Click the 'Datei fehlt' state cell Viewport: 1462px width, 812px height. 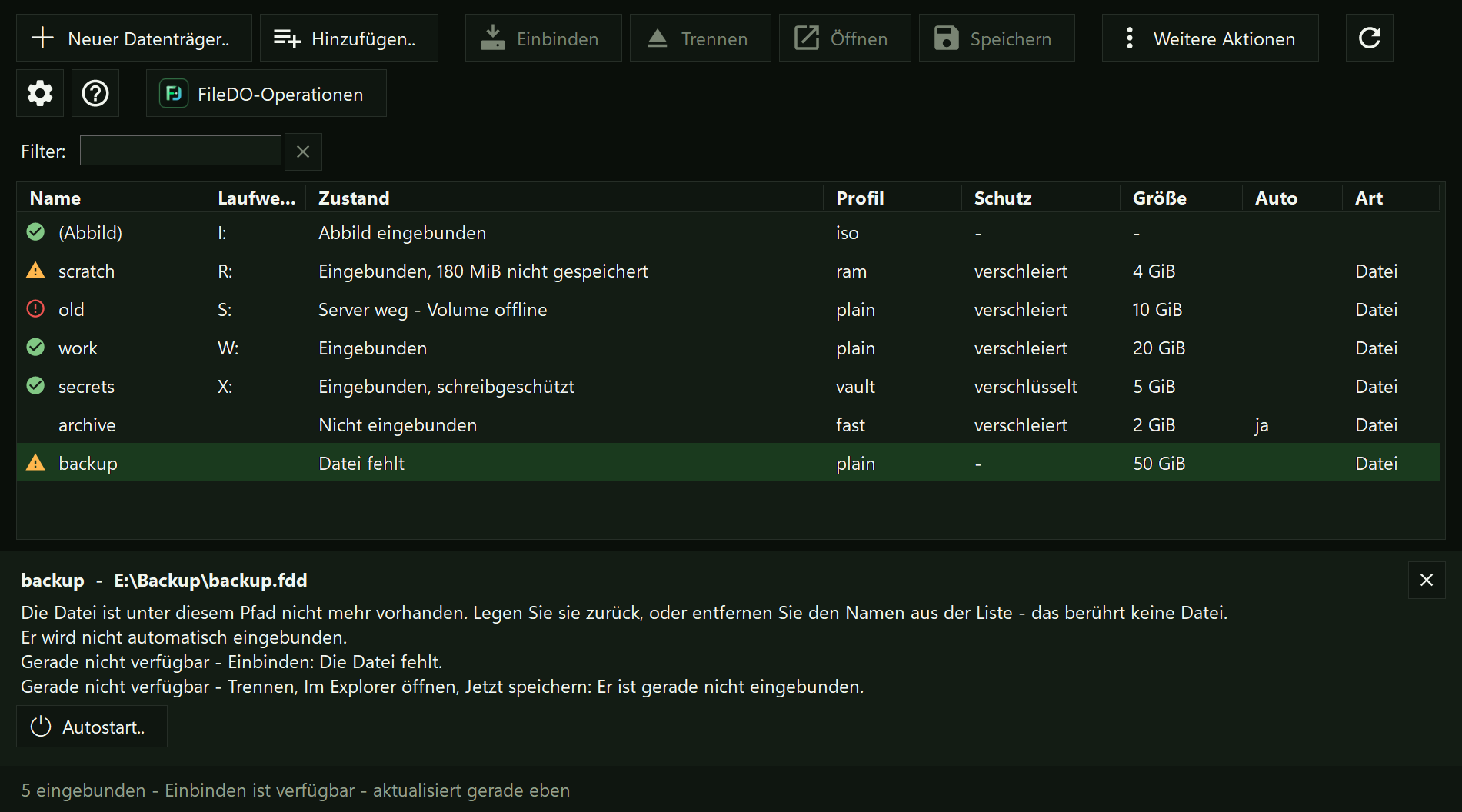[361, 463]
